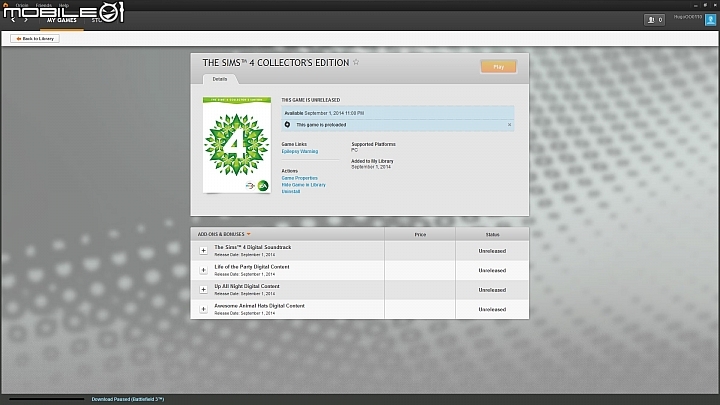Dismiss the preloaded notice with the X
Image resolution: width=720 pixels, height=405 pixels.
(x=509, y=124)
